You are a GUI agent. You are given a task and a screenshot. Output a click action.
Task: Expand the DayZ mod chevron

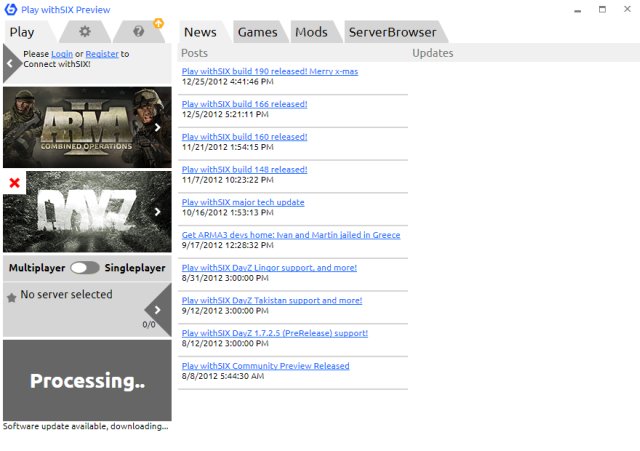[158, 211]
